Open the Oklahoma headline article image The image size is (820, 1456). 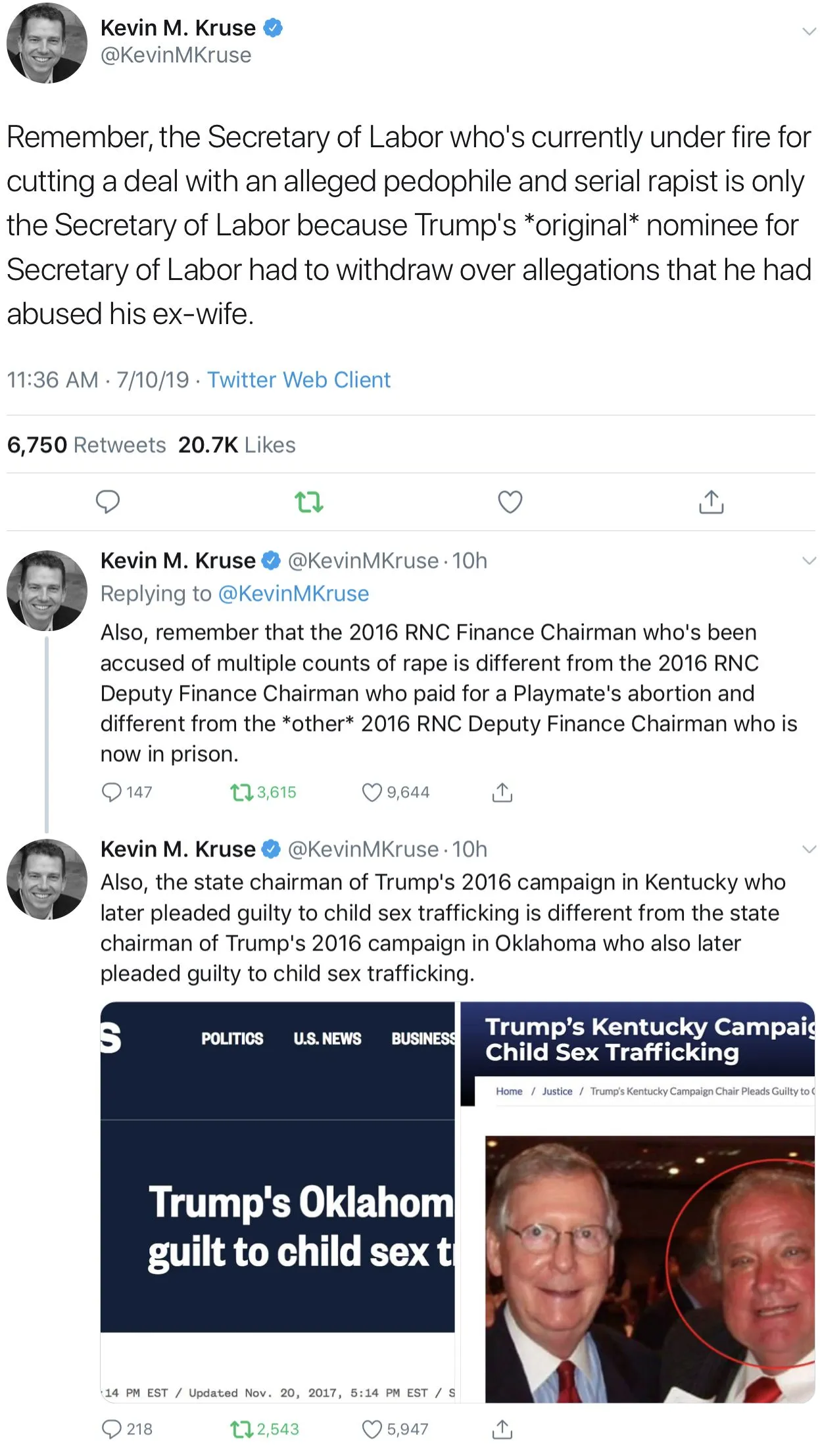tap(277, 1202)
